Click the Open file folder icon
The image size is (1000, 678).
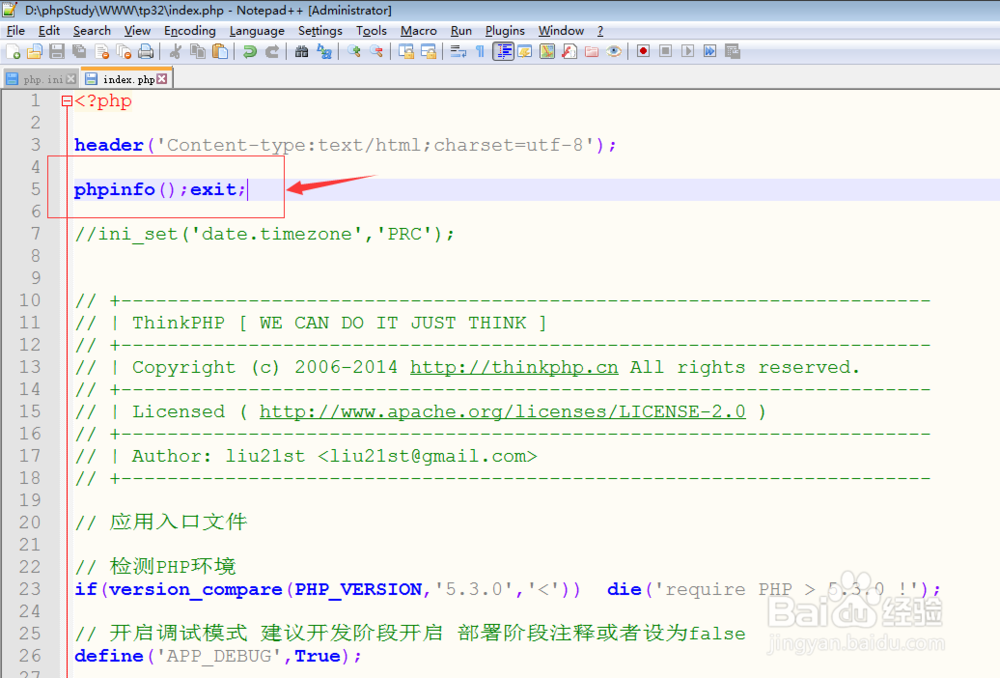pyautogui.click(x=35, y=52)
